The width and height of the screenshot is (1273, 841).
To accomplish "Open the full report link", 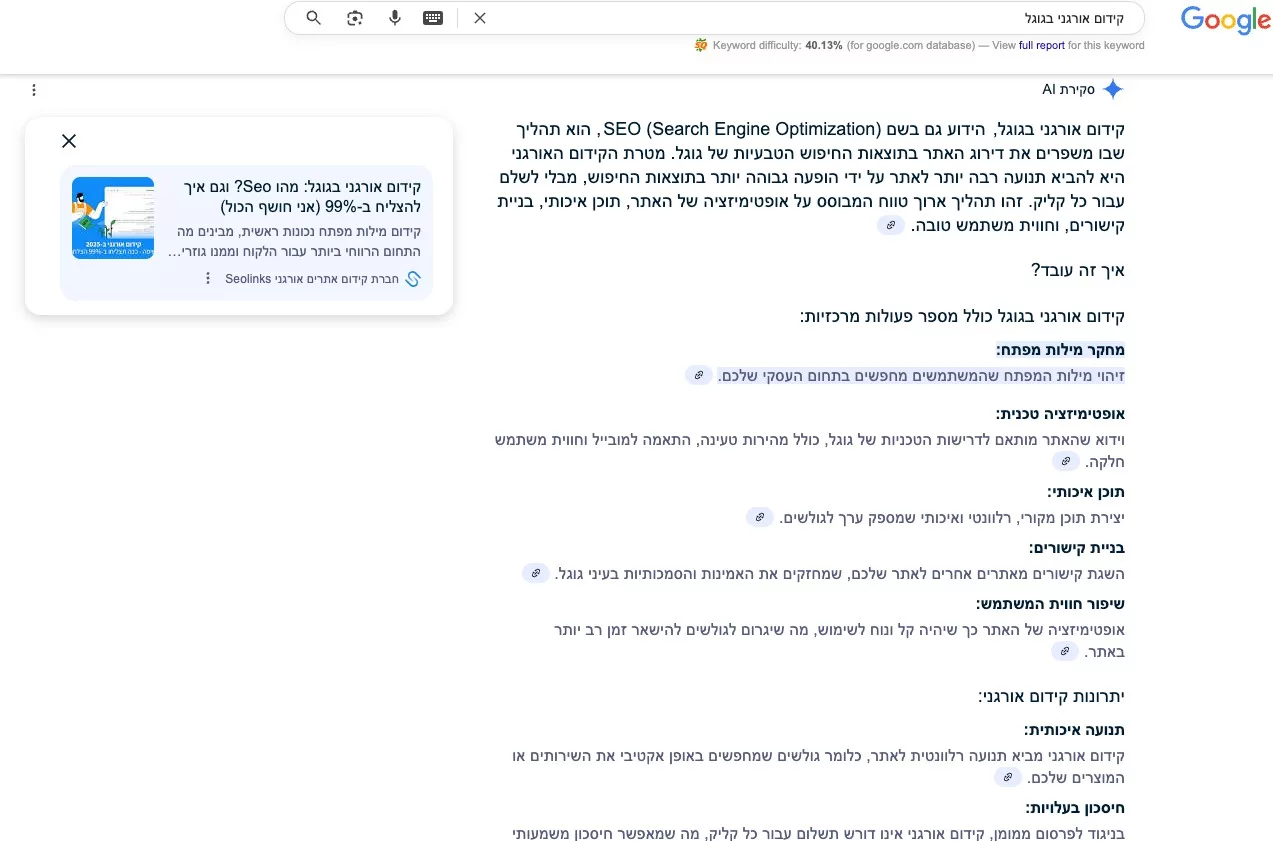I will pyautogui.click(x=1042, y=45).
